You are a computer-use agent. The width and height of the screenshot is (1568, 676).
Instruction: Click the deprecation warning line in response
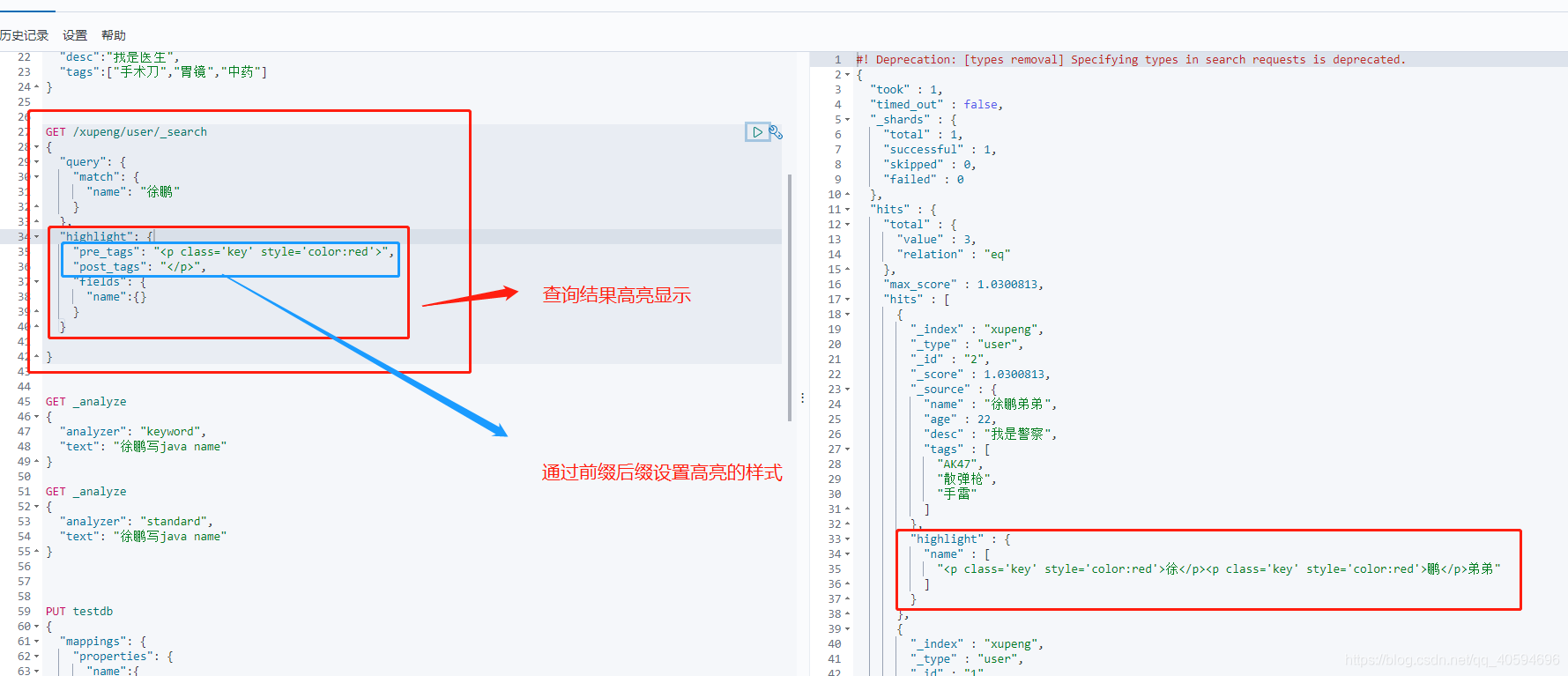click(x=1131, y=60)
